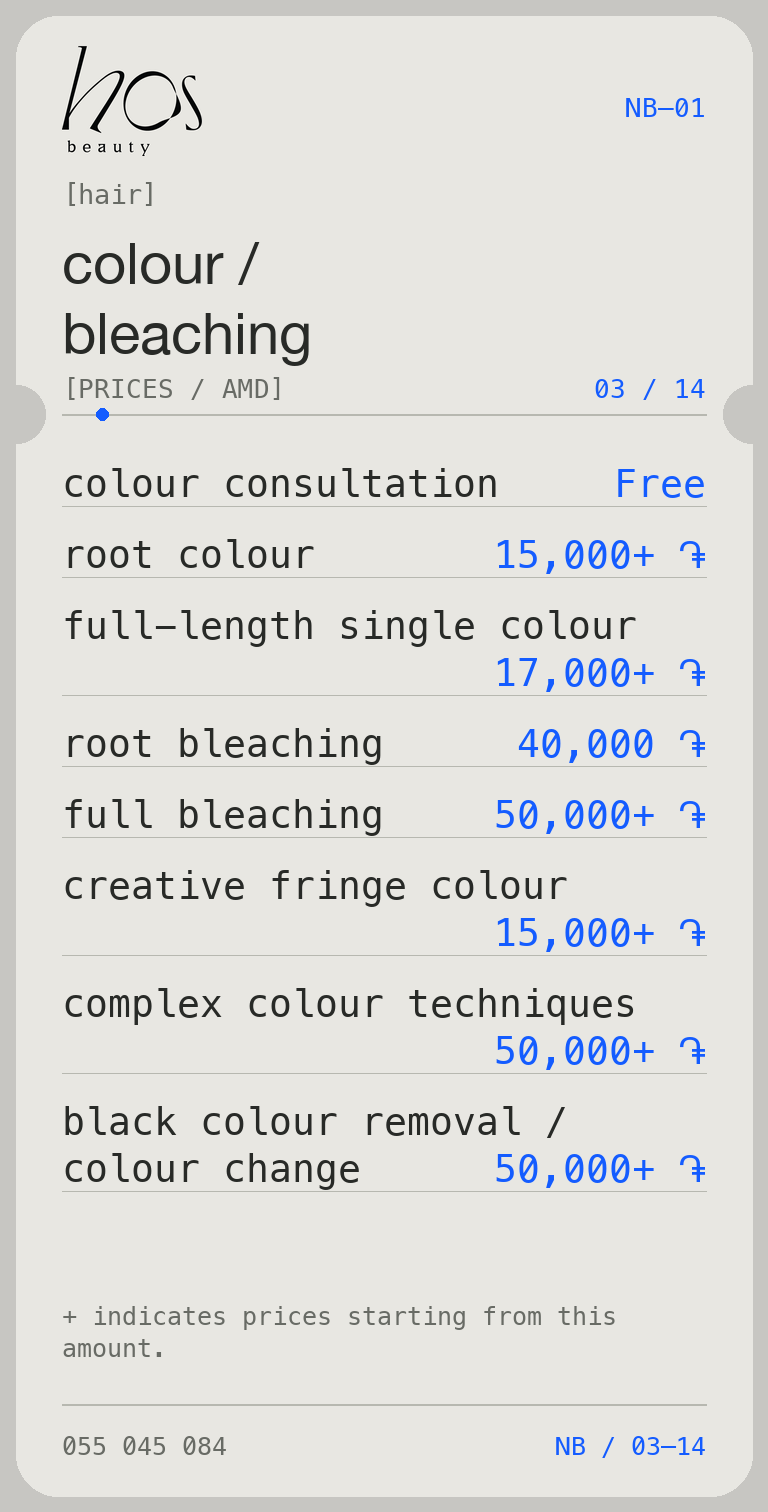Click the blue progress dot on the line
This screenshot has width=768, height=1512.
coord(102,414)
